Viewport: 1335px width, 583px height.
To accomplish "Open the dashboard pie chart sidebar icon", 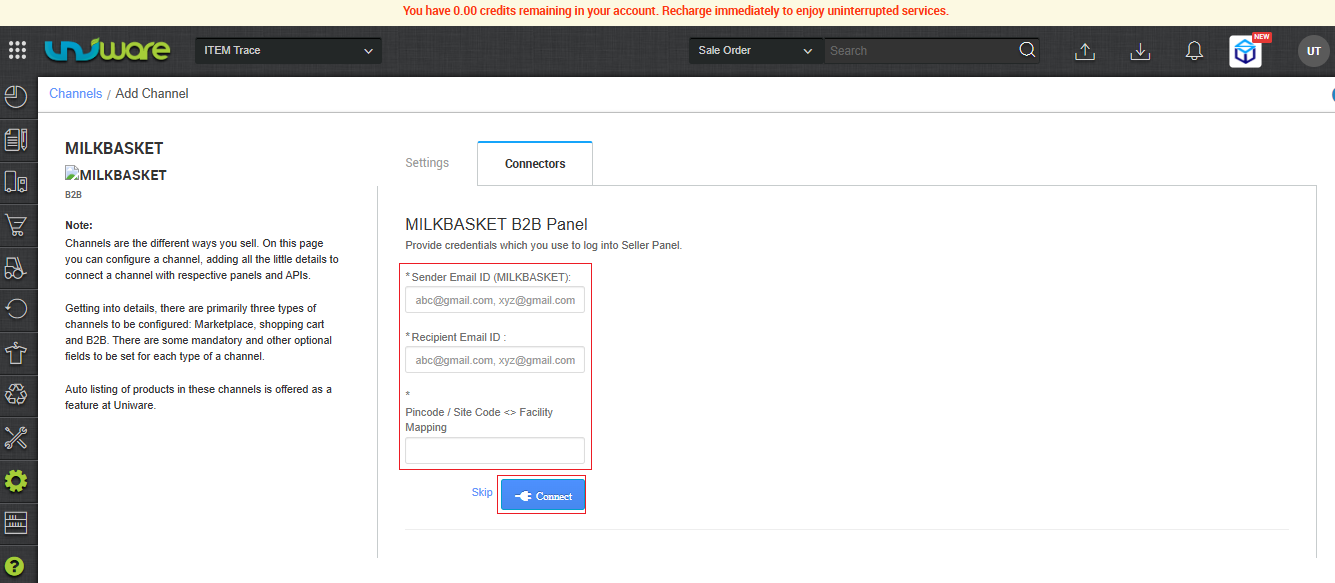I will [x=16, y=97].
